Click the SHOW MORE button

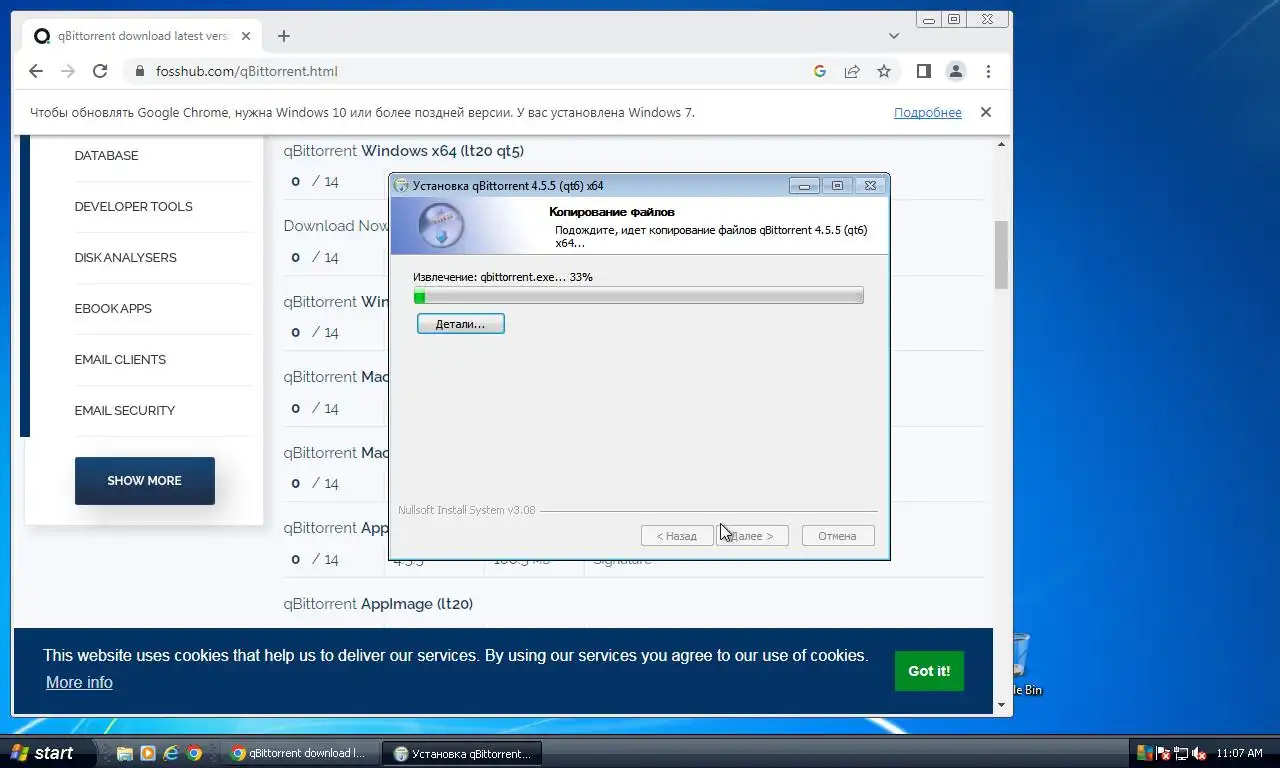point(145,481)
